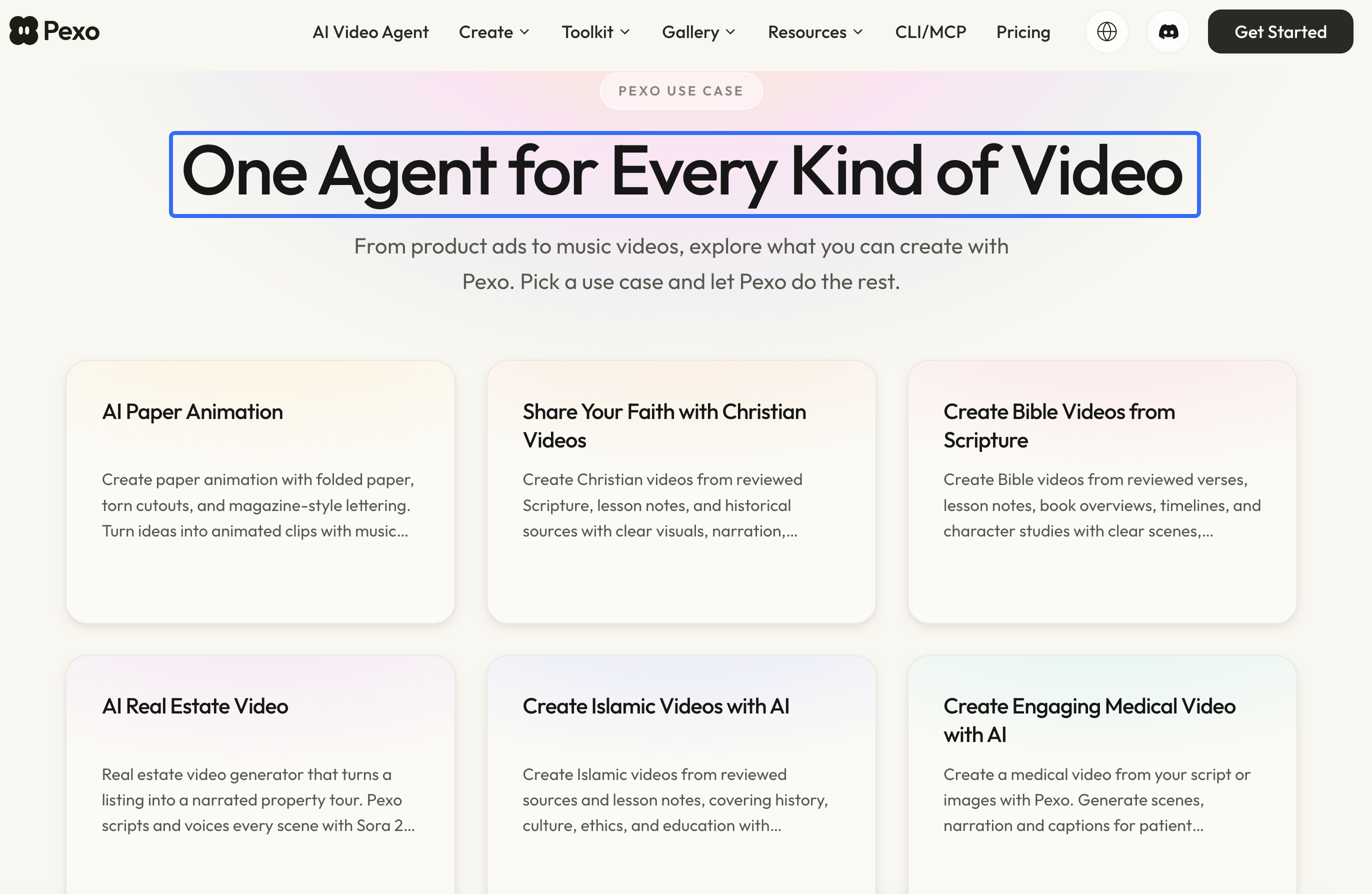Click the Pexo logo icon
The height and width of the screenshot is (894, 1372).
coord(23,30)
